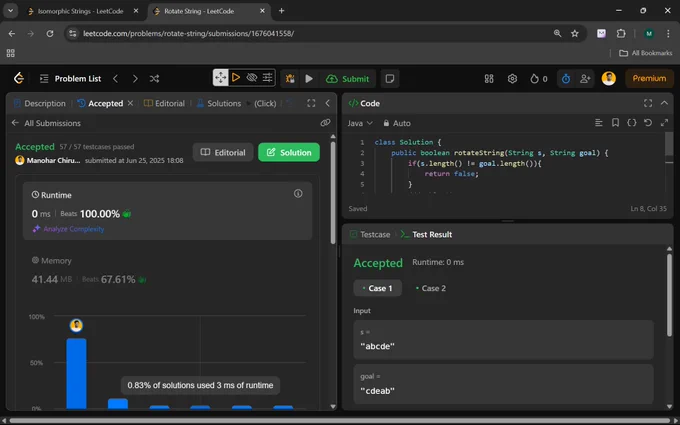Collapse the Code panel chevron

coord(664,103)
